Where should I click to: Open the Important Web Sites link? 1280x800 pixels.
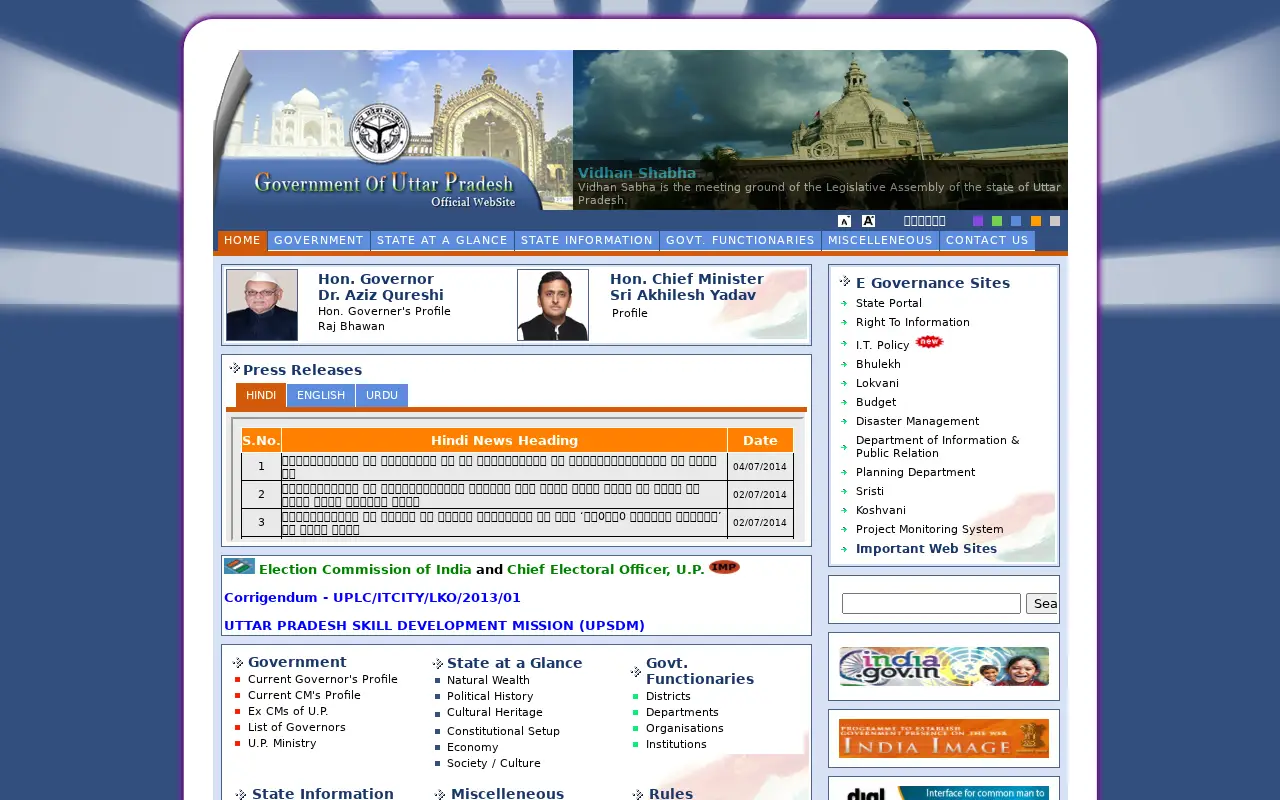(x=926, y=548)
